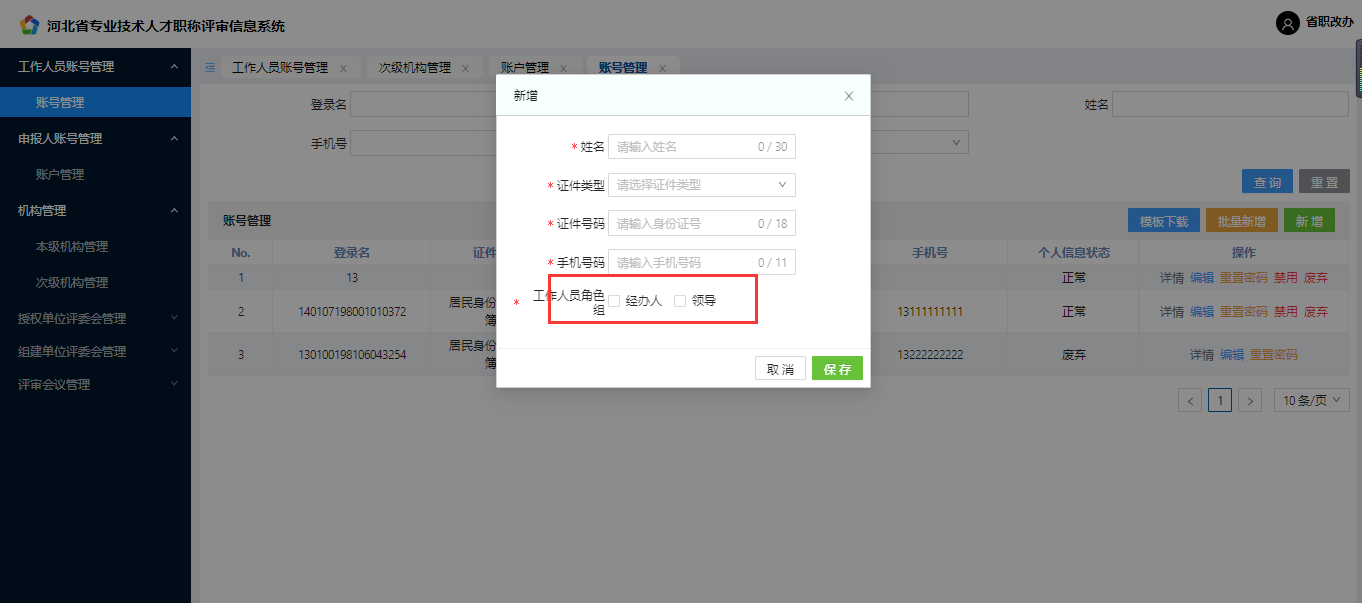
Task: Collapse the sidebar via the hamburger icon
Action: tap(209, 67)
